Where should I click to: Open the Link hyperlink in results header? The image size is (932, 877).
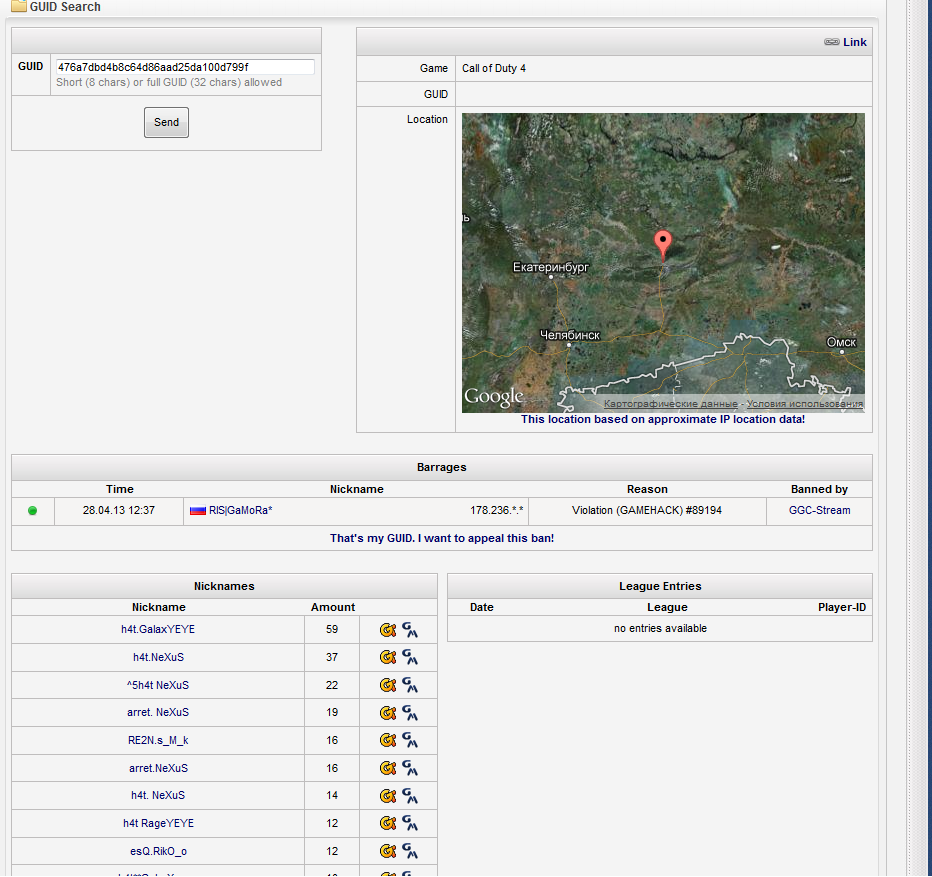(x=855, y=42)
